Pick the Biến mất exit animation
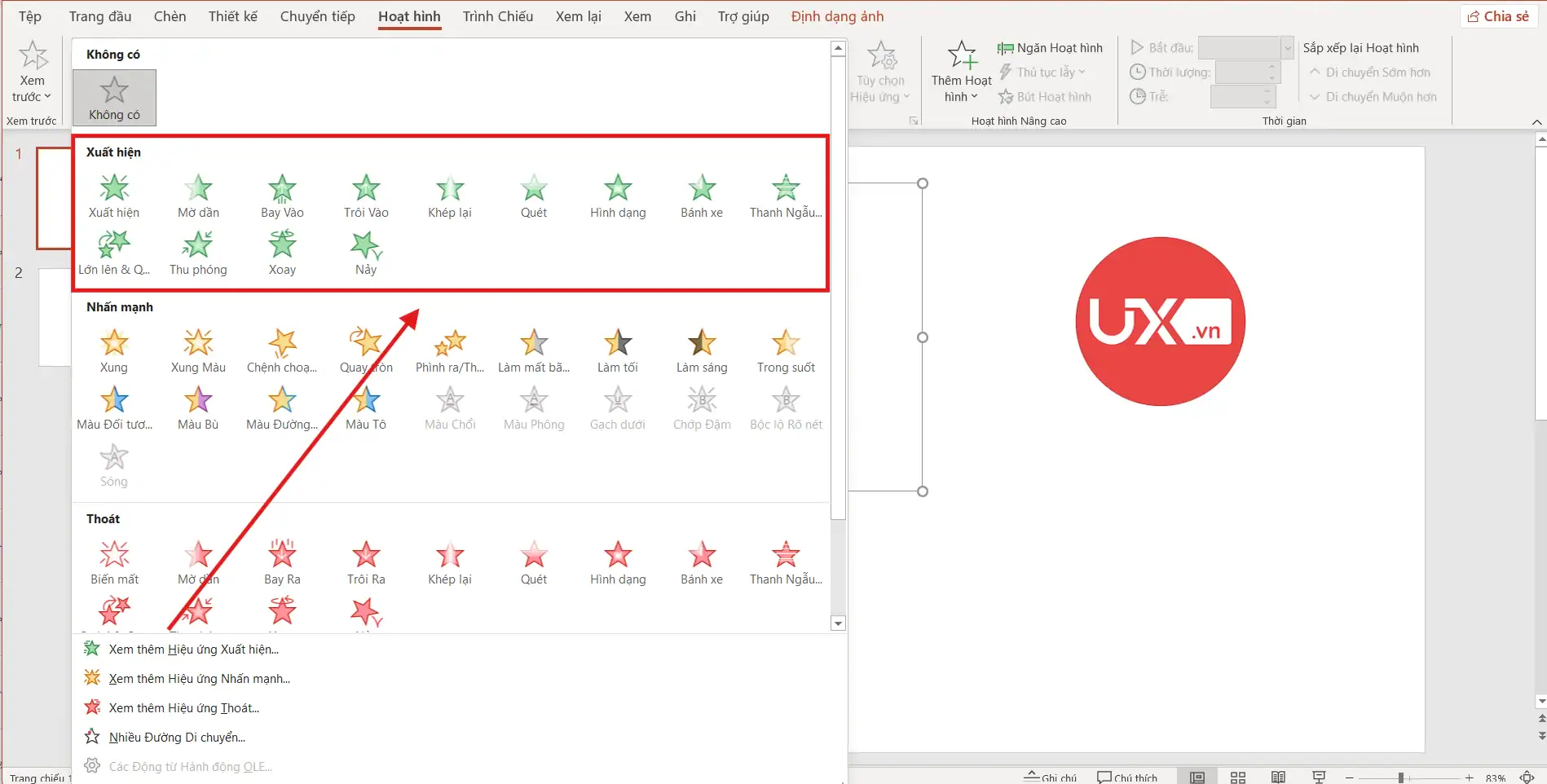 click(x=114, y=563)
